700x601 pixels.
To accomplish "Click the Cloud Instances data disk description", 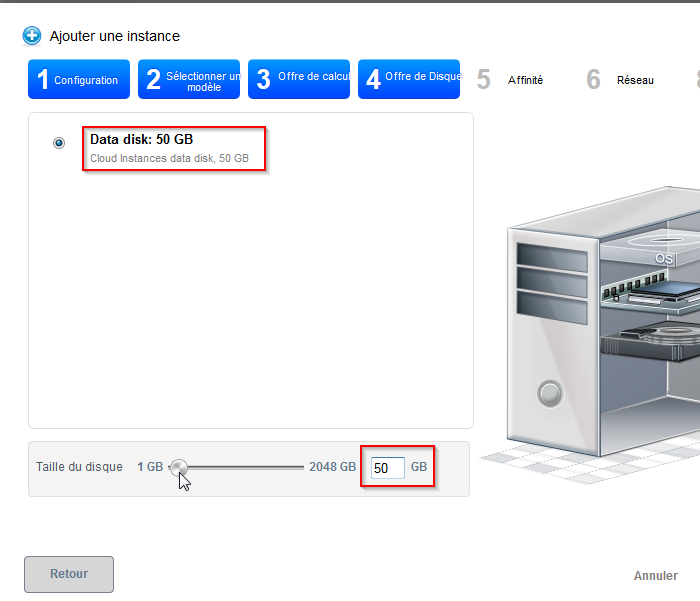I will (169, 158).
